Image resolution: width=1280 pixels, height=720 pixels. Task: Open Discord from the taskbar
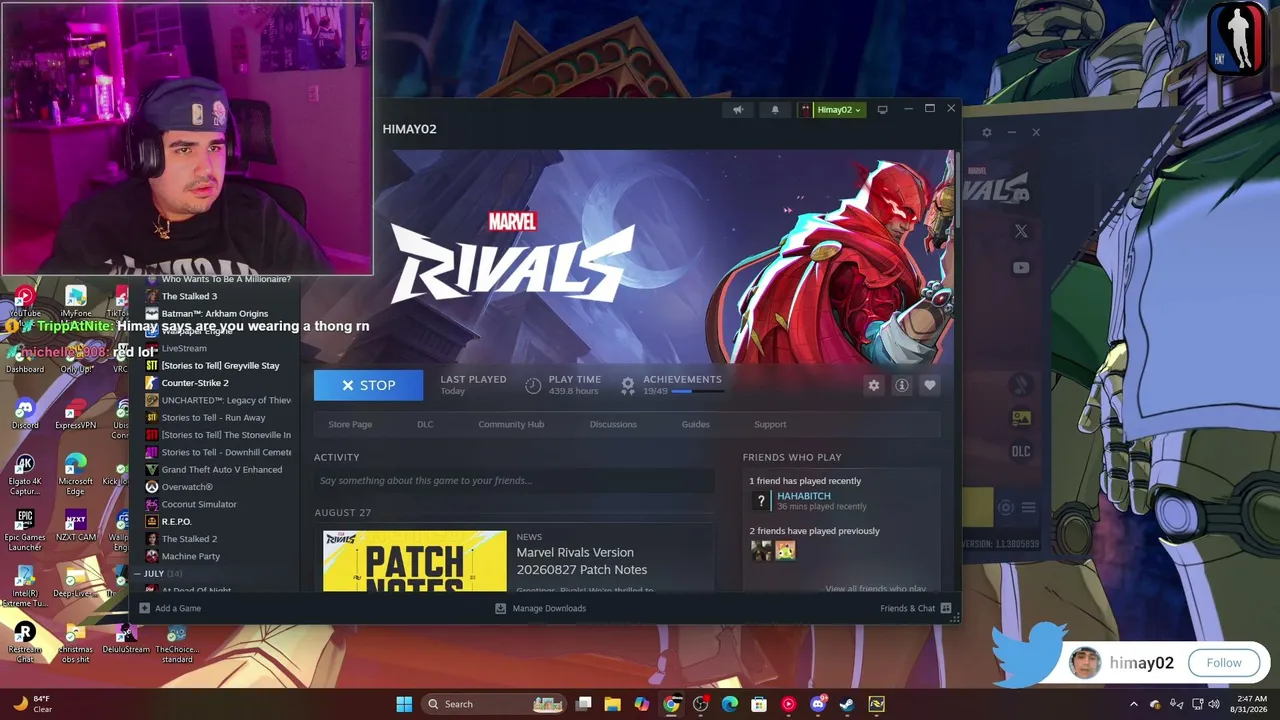[818, 704]
